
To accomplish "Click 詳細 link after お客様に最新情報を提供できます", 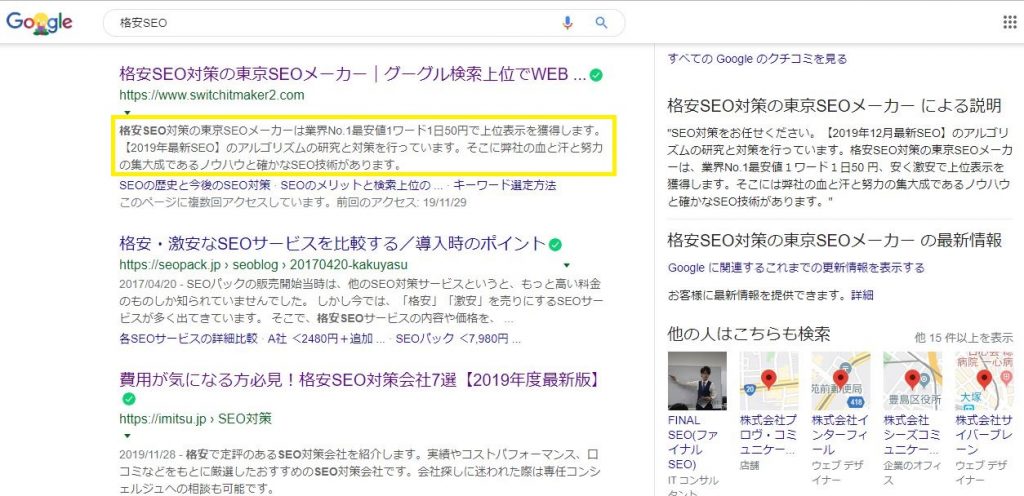I will pyautogui.click(x=862, y=295).
